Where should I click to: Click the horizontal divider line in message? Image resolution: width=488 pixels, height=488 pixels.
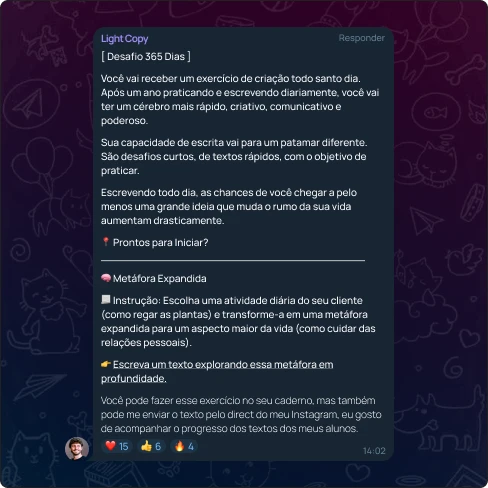click(x=233, y=260)
